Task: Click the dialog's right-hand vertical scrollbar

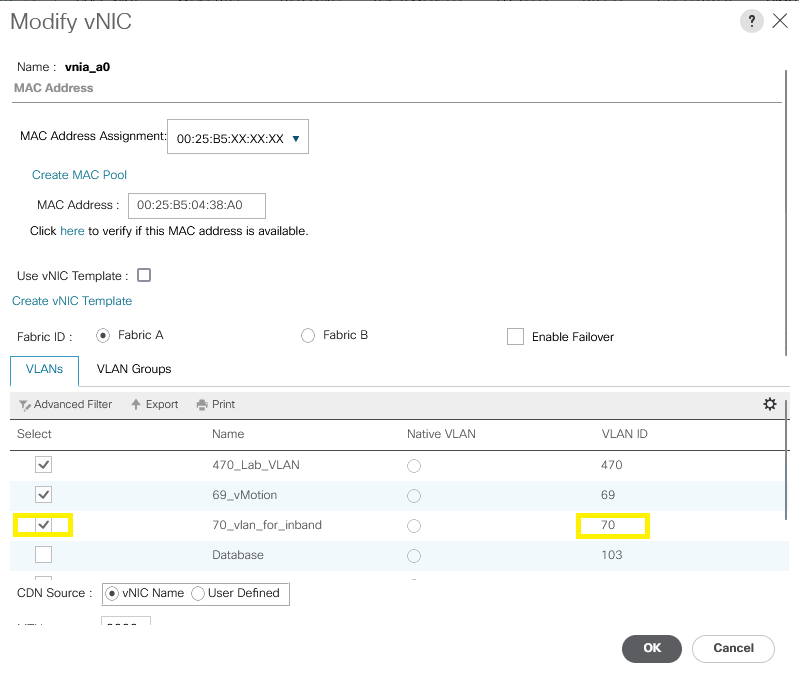Action: tap(786, 213)
